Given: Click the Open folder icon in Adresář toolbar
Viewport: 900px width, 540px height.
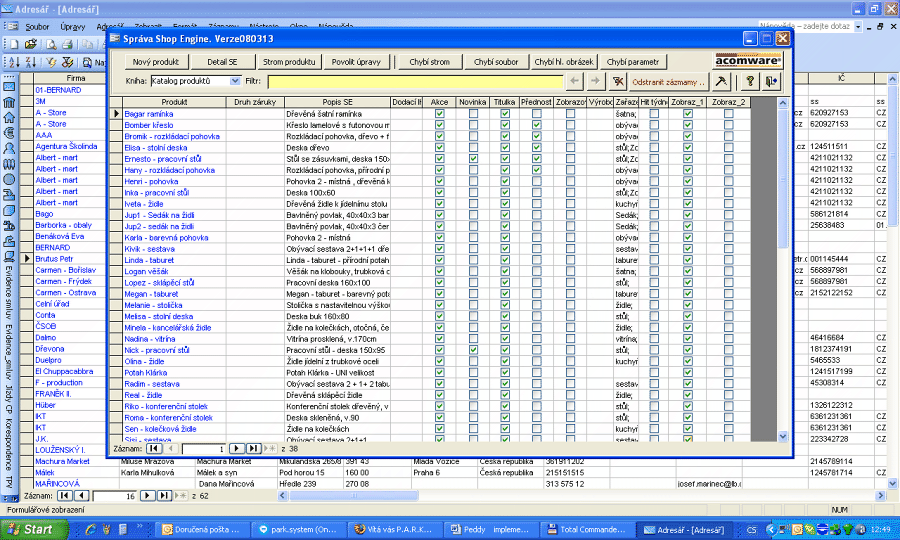Looking at the screenshot, I should point(30,44).
